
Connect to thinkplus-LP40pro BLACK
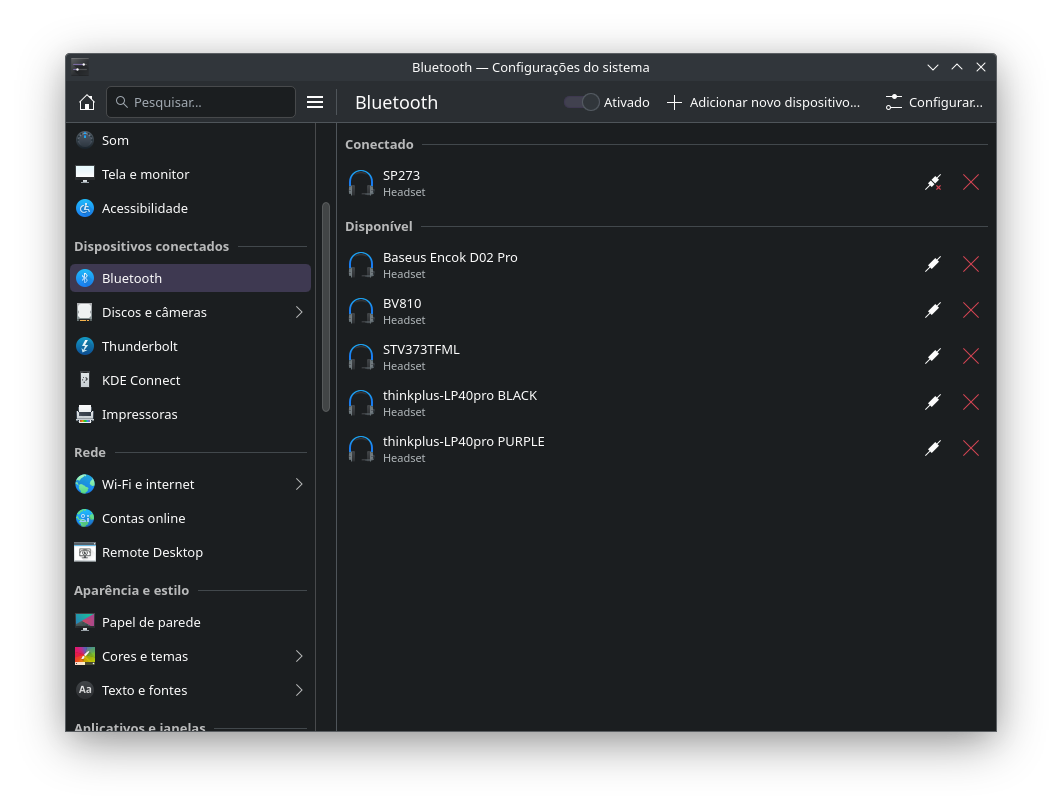click(x=934, y=403)
